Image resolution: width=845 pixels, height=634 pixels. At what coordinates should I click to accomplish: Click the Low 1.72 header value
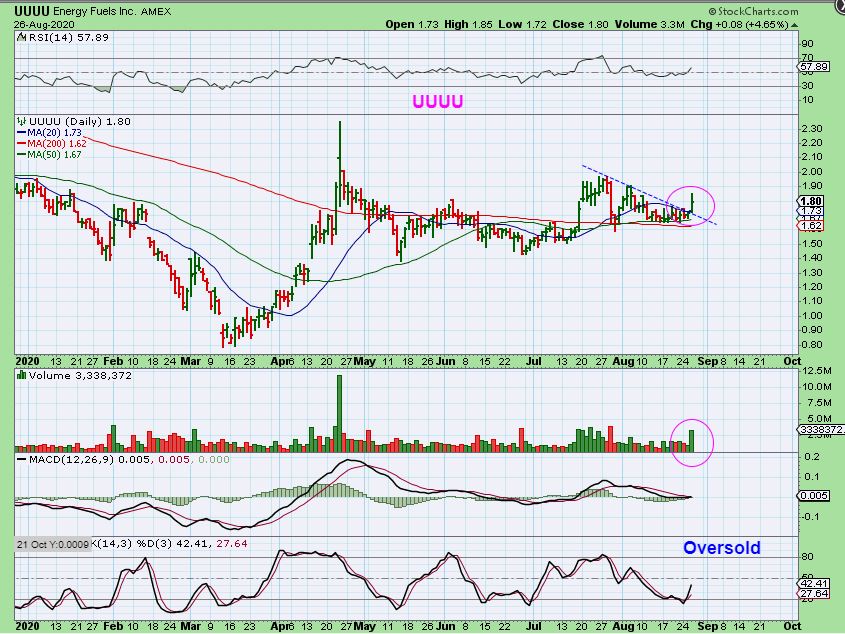point(522,24)
